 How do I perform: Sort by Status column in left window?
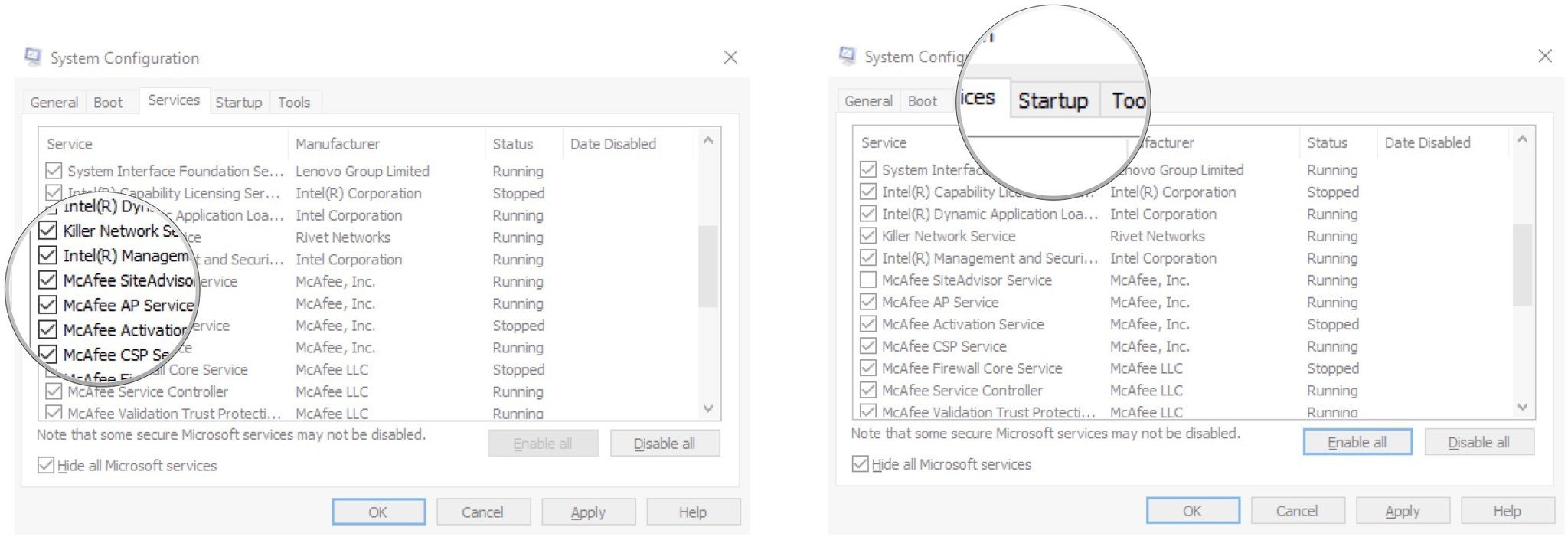(524, 143)
